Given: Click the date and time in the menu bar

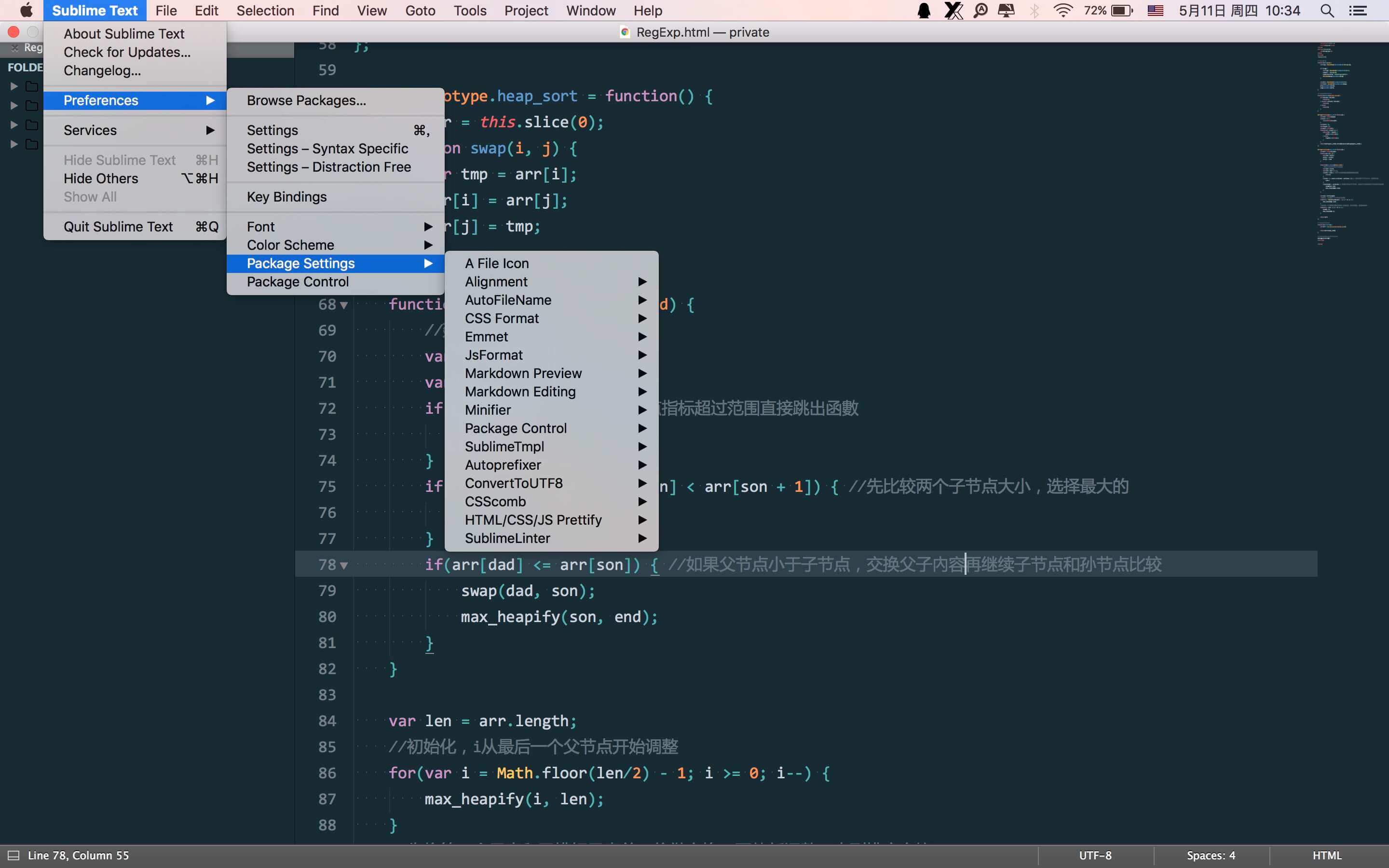Looking at the screenshot, I should 1240,10.
